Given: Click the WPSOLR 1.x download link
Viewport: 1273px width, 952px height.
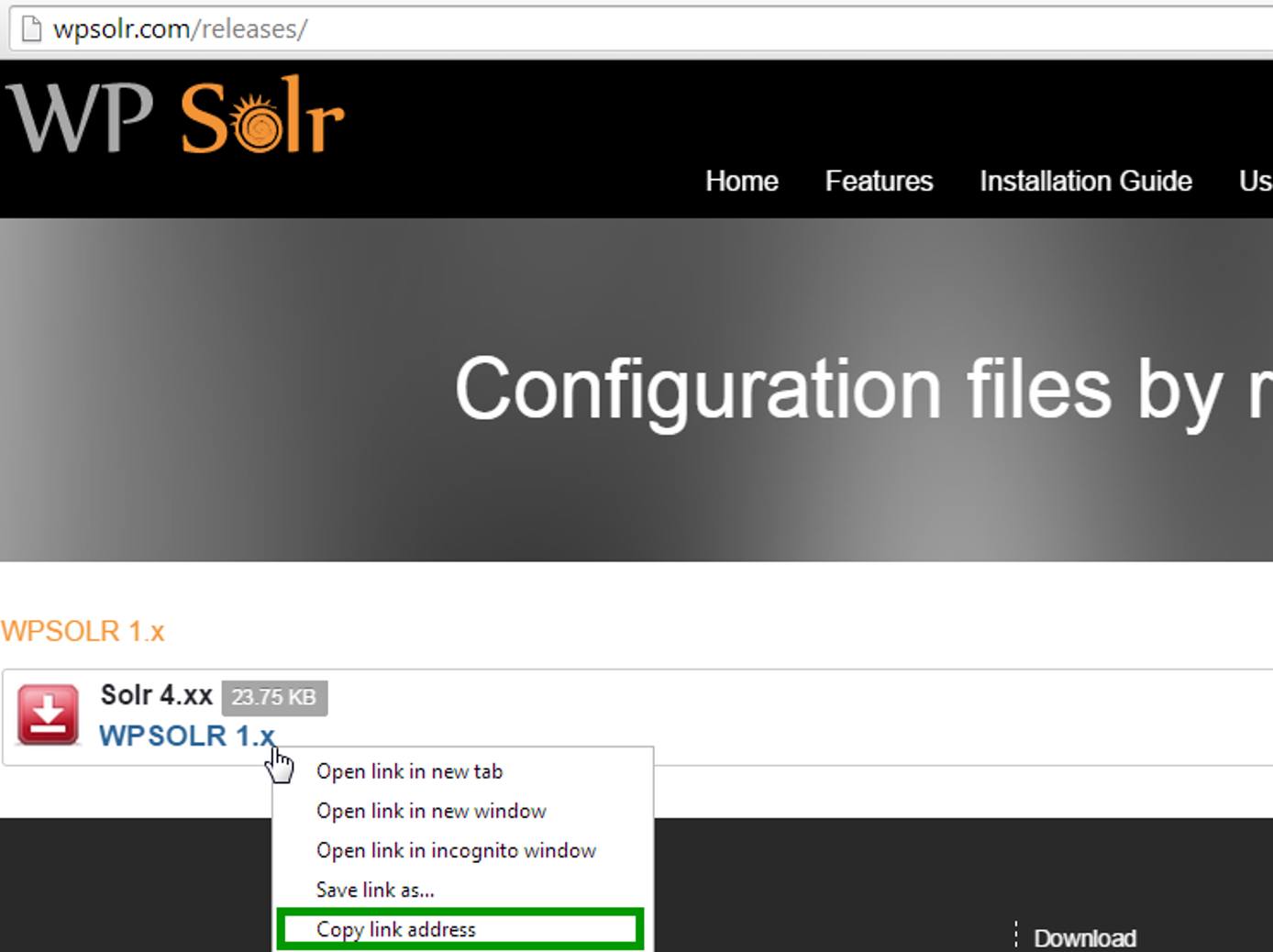Looking at the screenshot, I should [187, 736].
